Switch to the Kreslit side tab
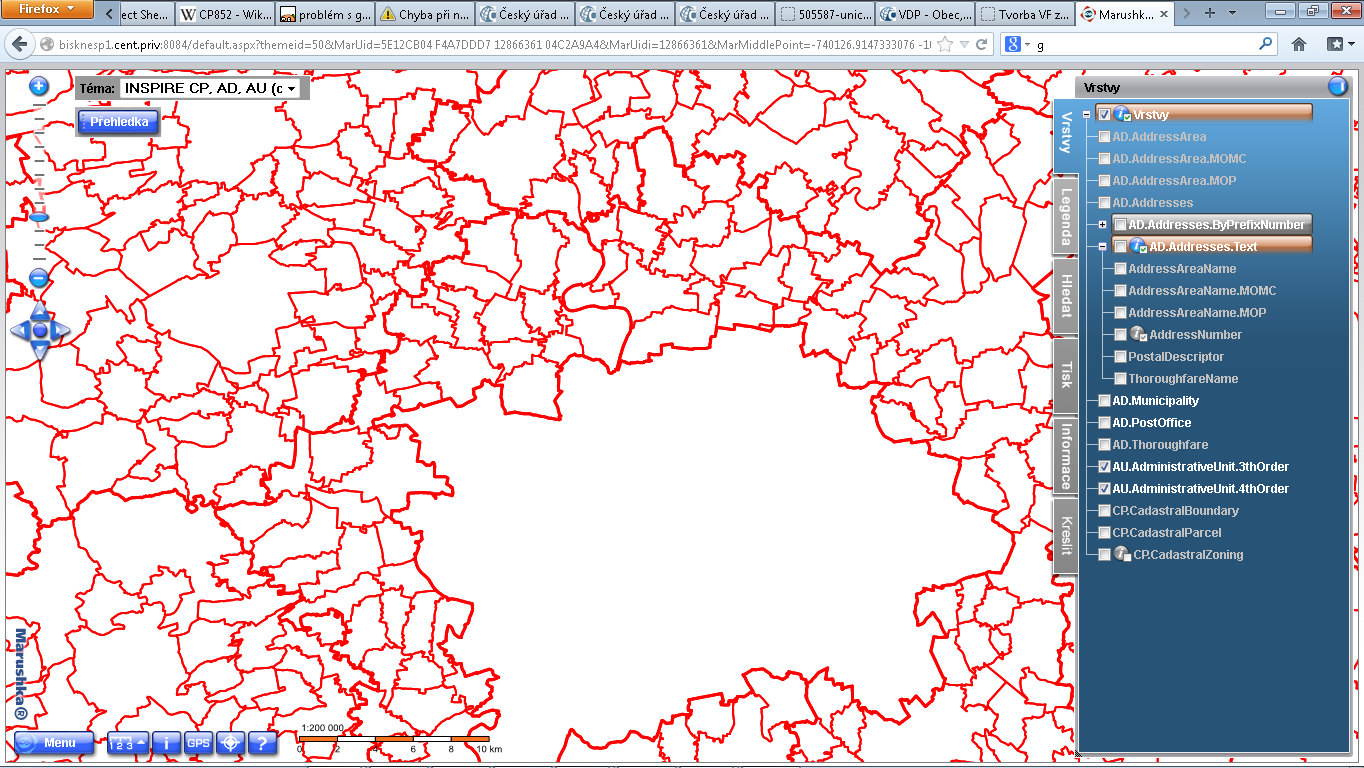This screenshot has width=1364, height=768. (1066, 535)
